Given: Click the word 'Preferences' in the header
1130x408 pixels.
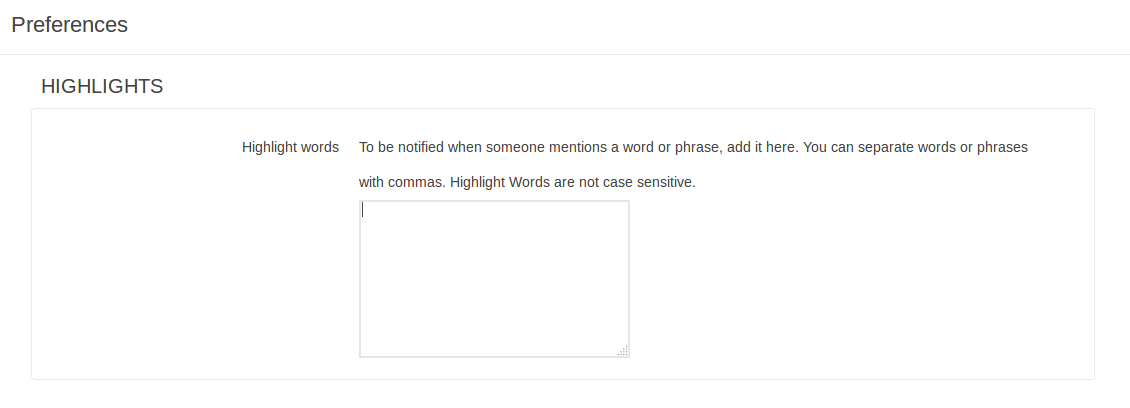Looking at the screenshot, I should (x=70, y=25).
